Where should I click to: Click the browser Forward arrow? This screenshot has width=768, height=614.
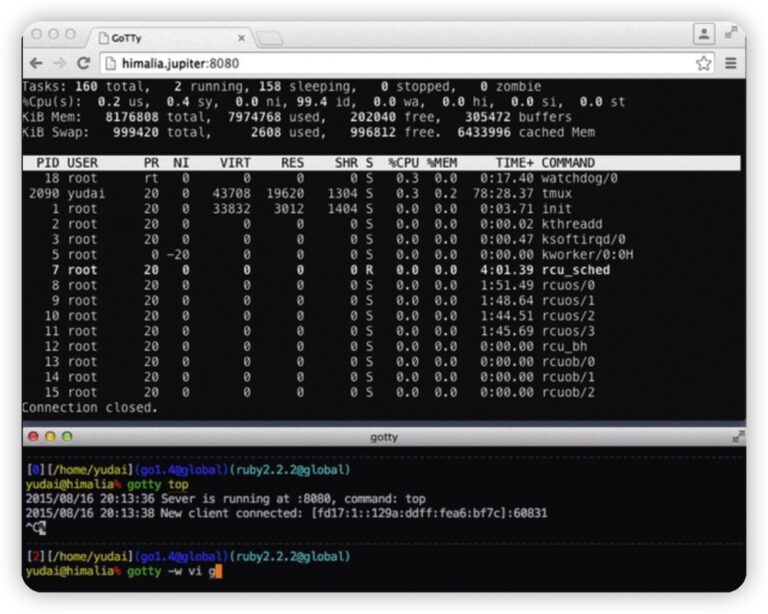[61, 63]
